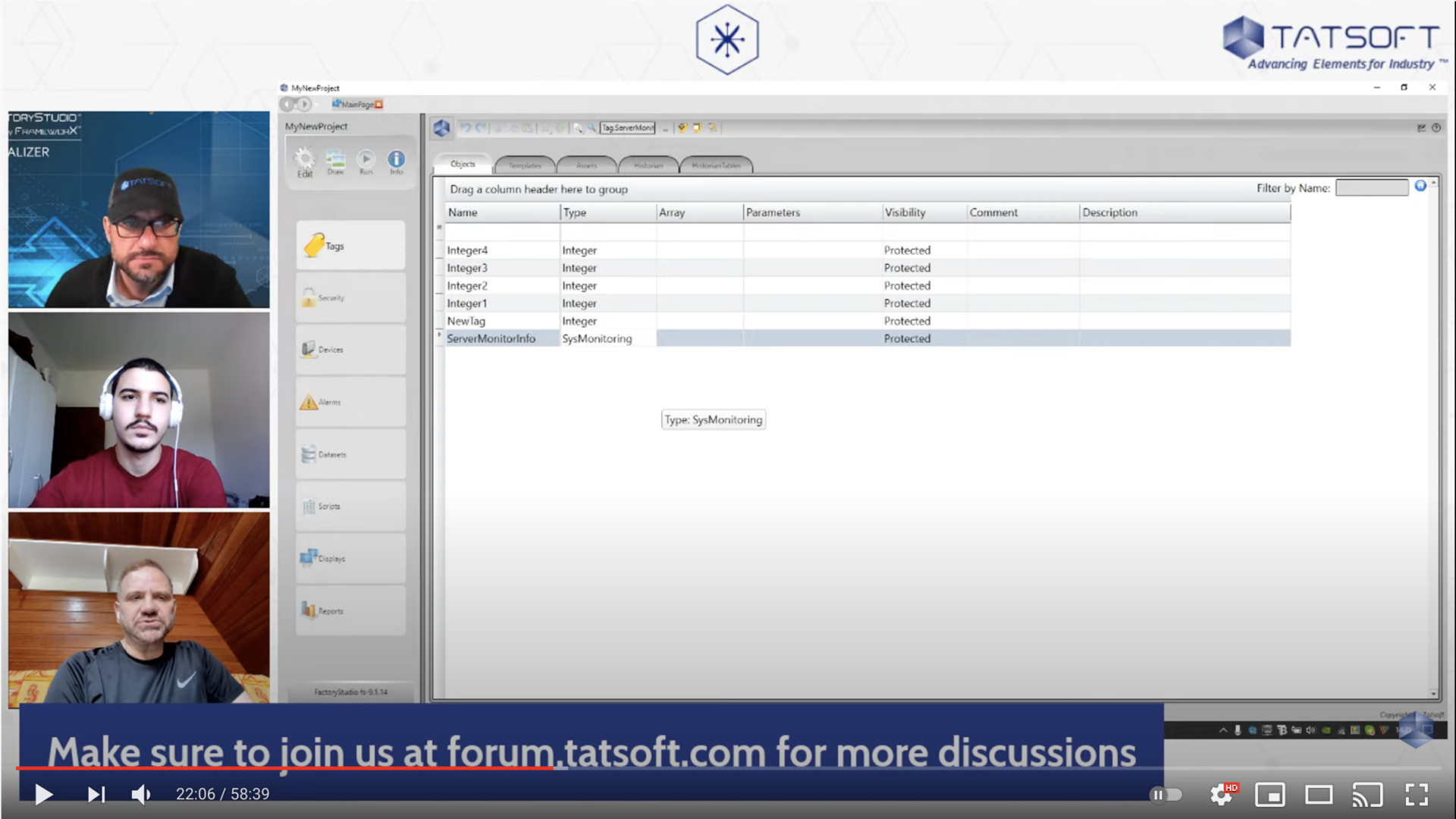Screen dimensions: 1456x819
Task: Sort by the Comment column header
Action: (x=1023, y=212)
